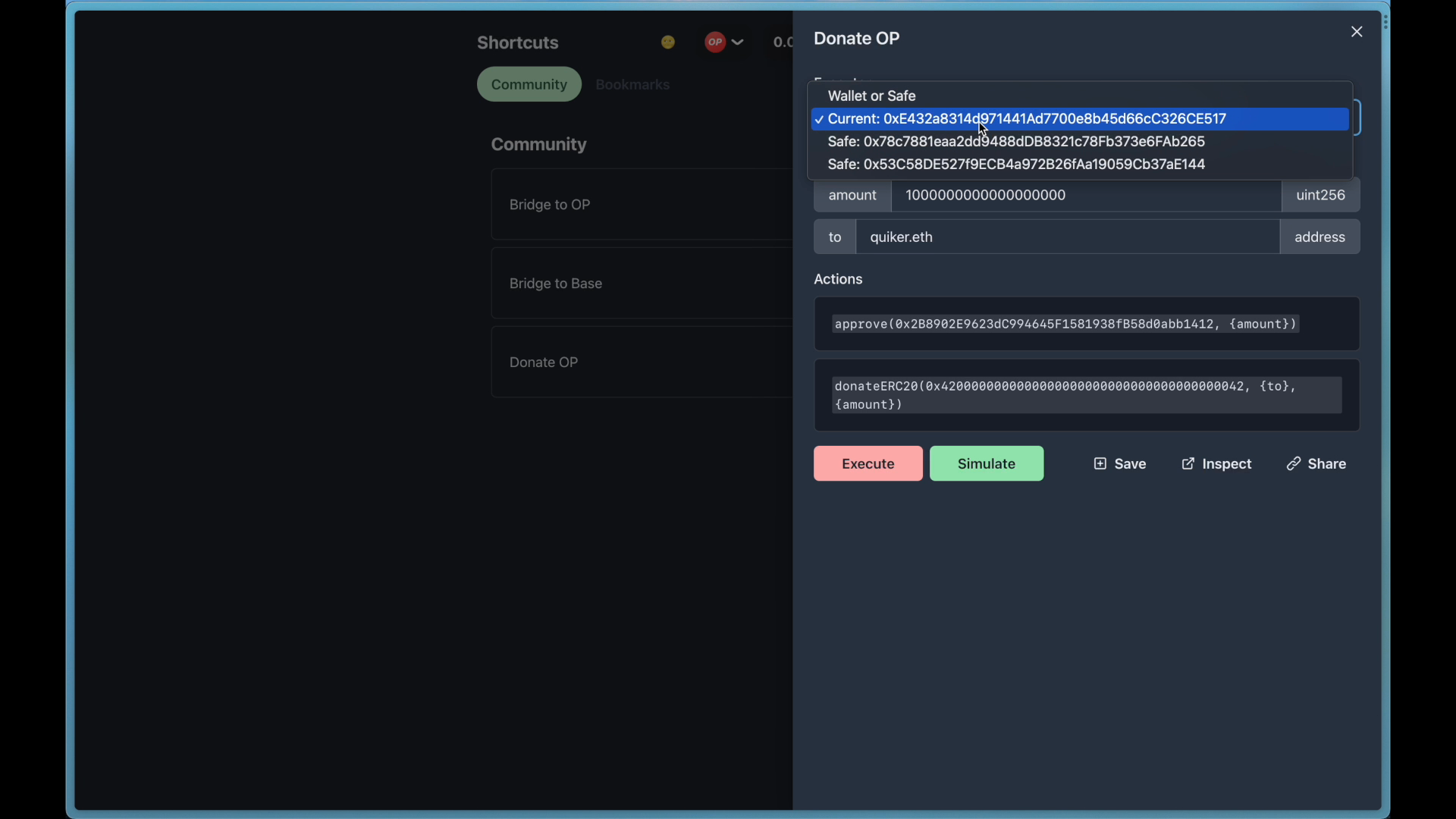Click the uint256 type label
Viewport: 1456px width, 819px height.
tap(1320, 195)
